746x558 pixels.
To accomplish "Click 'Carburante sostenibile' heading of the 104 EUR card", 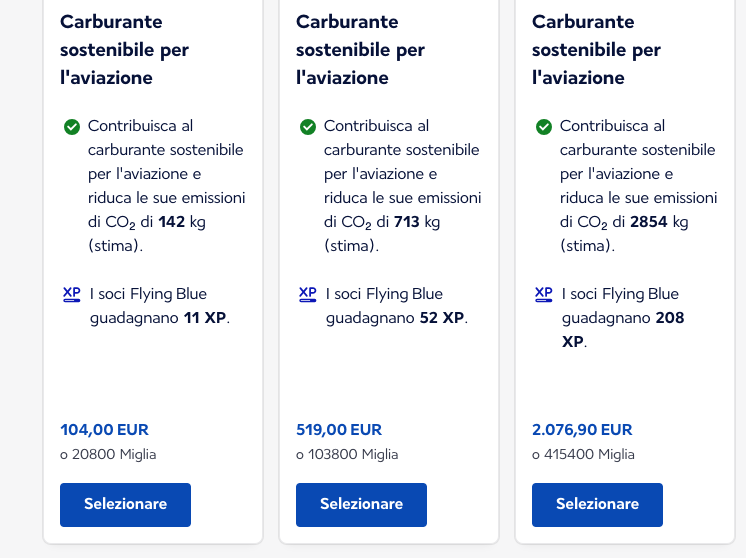I will pos(124,49).
